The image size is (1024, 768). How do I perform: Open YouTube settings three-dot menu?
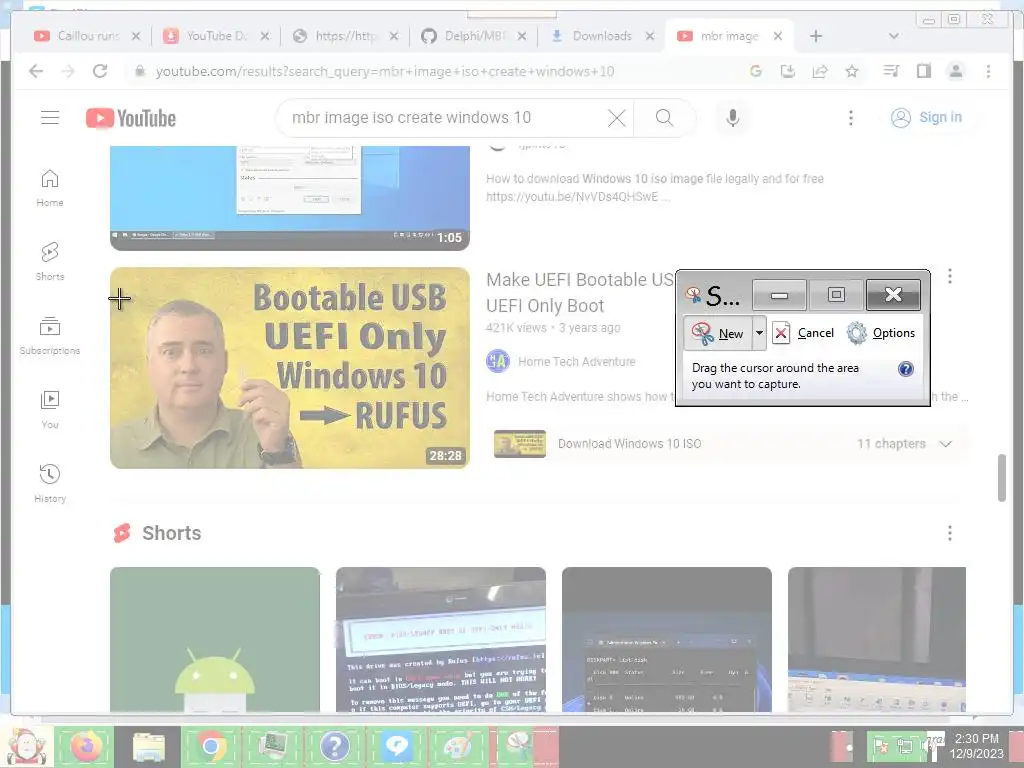click(850, 118)
